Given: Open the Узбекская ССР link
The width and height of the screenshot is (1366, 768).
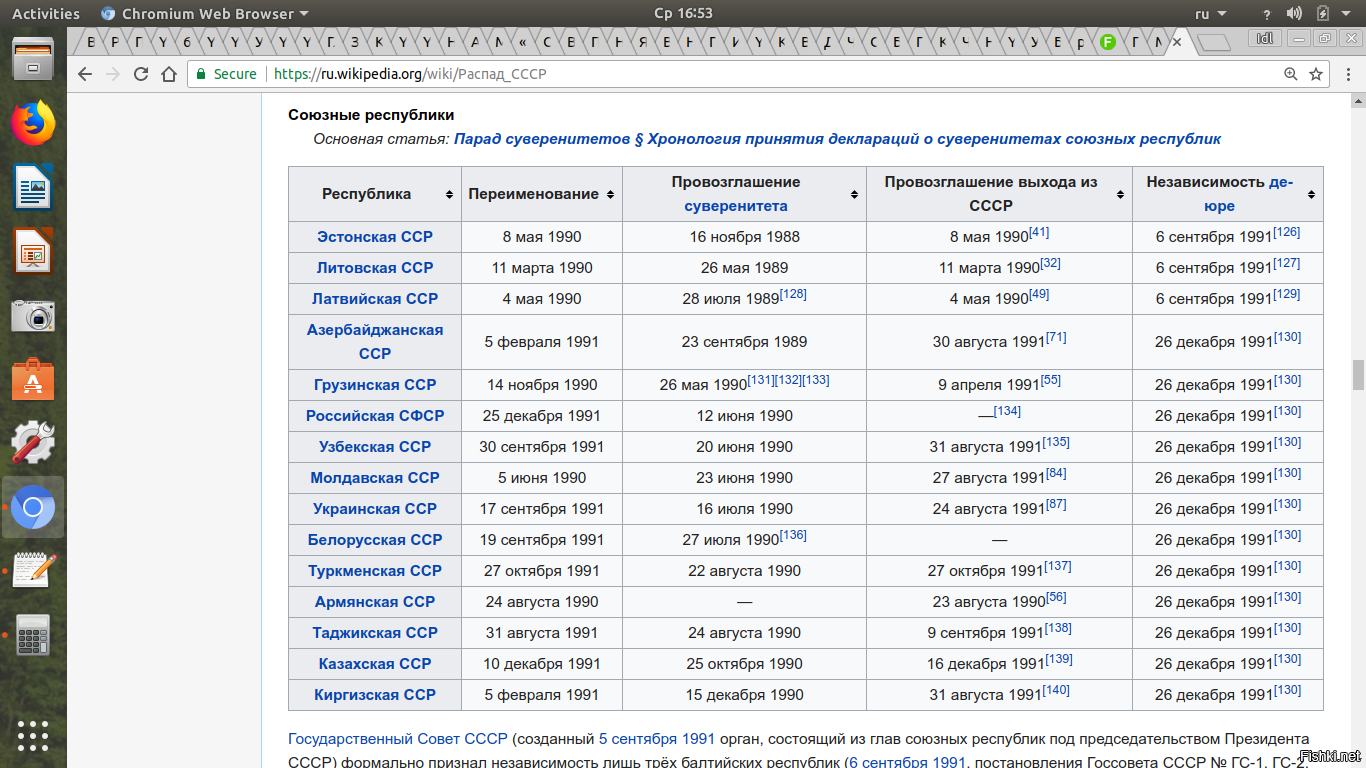Looking at the screenshot, I should [x=375, y=447].
